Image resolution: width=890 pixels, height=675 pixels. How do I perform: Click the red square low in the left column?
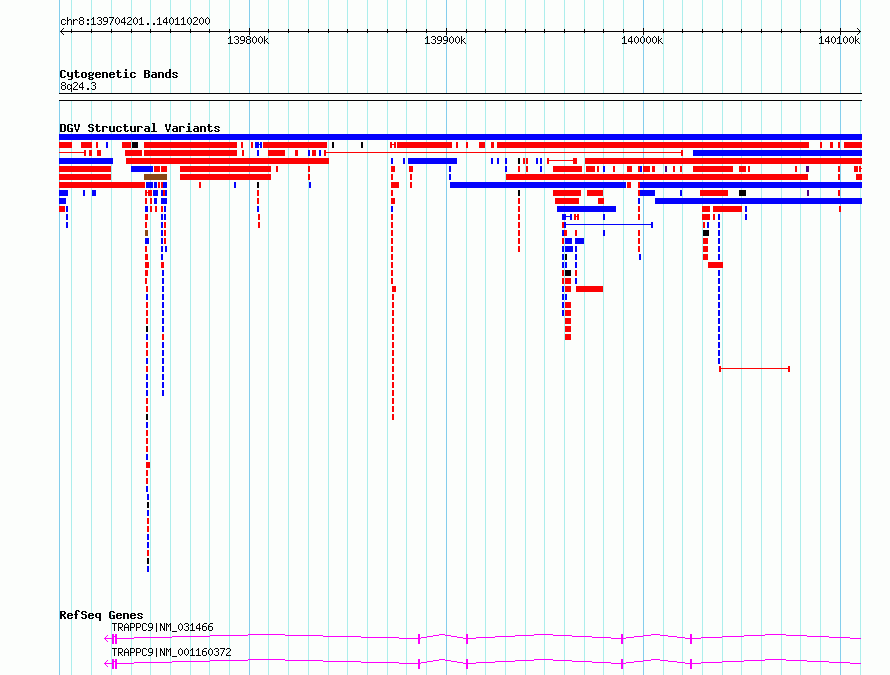[x=148, y=465]
